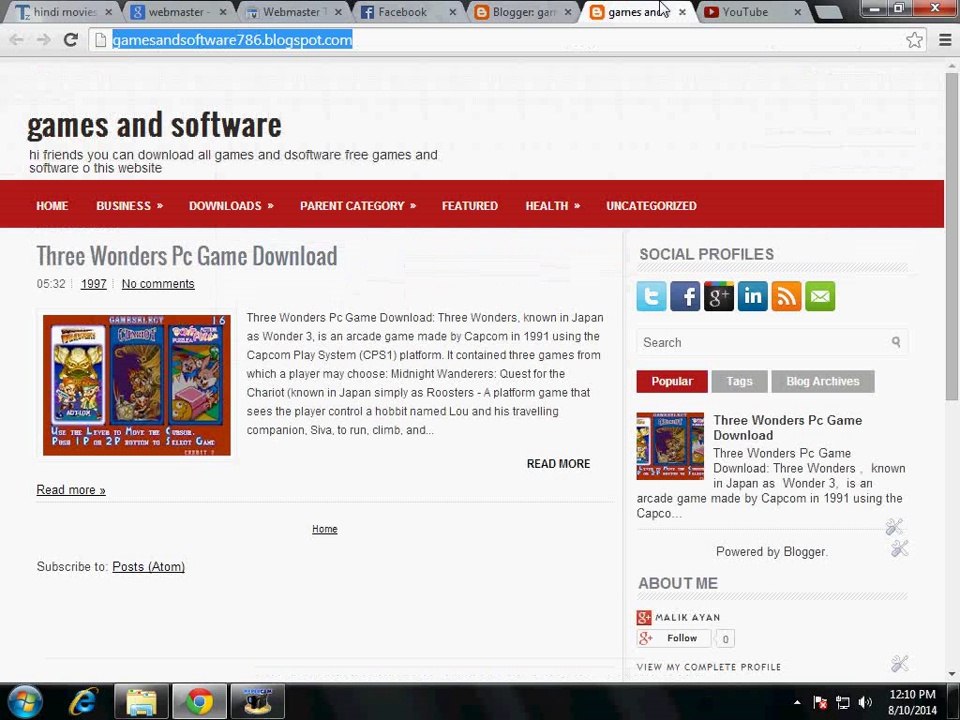Go forward with the browser forward arrow

[43, 40]
